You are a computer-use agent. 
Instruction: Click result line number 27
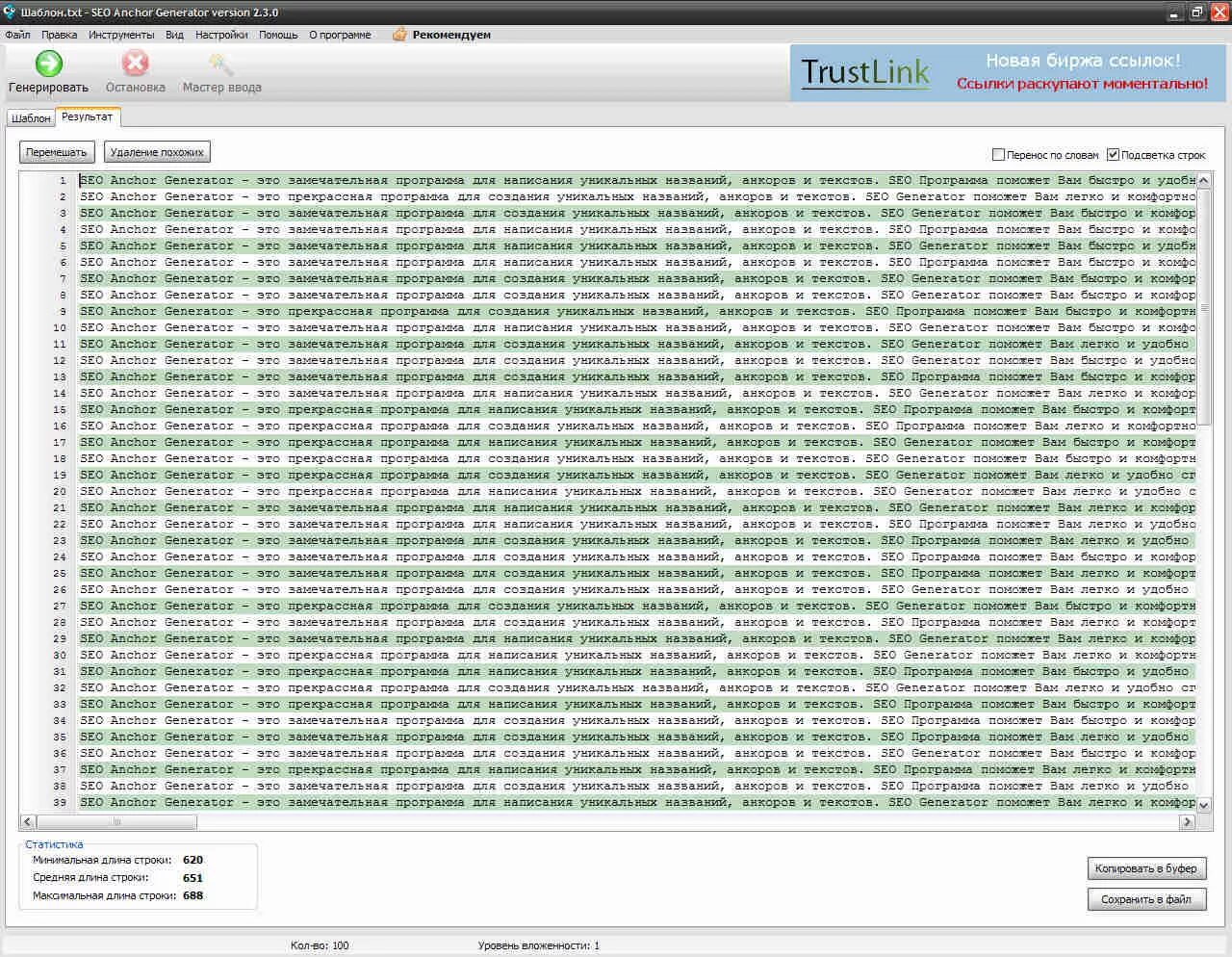(60, 606)
